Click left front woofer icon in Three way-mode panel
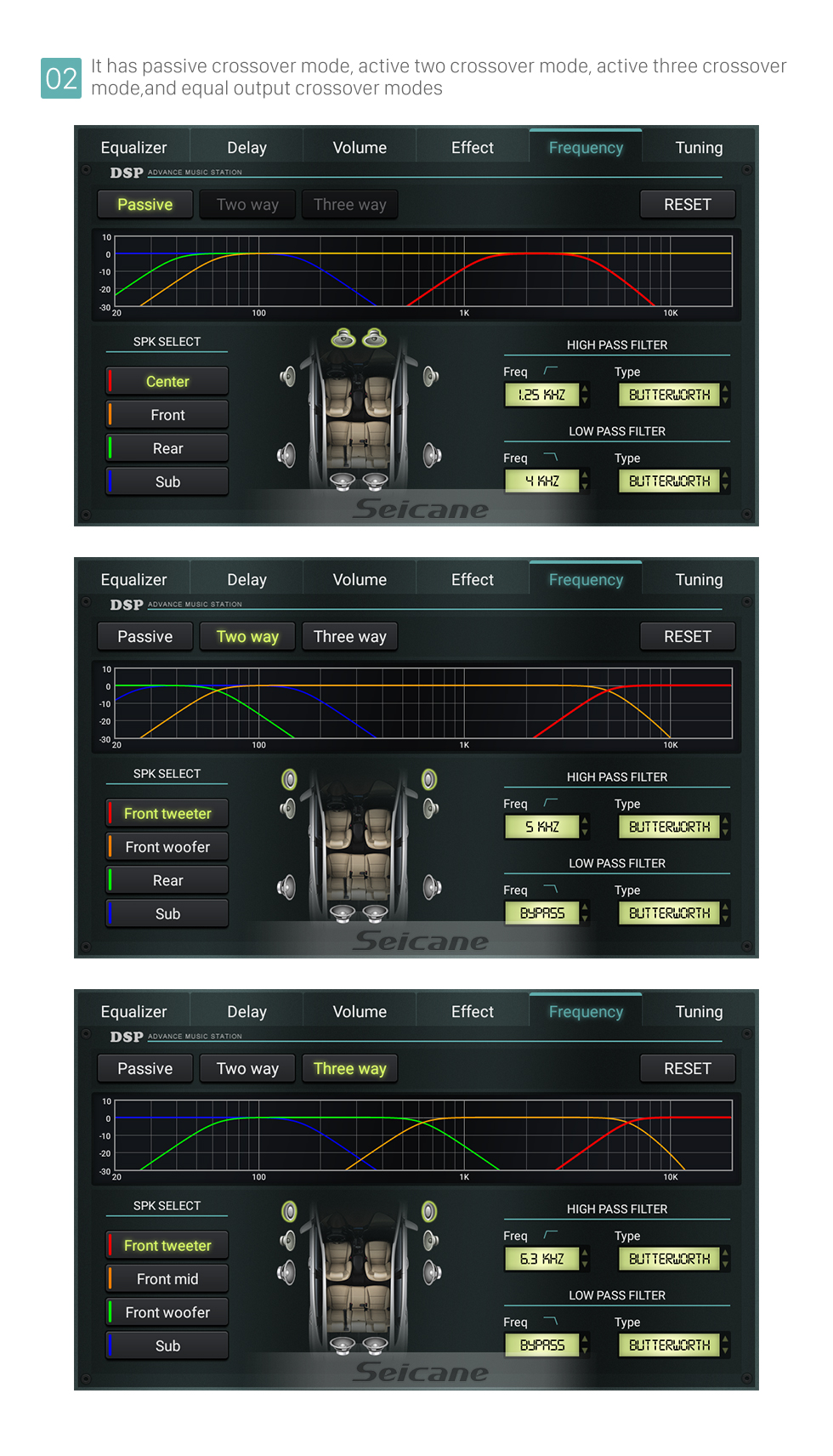The image size is (833, 1456). (x=286, y=1272)
